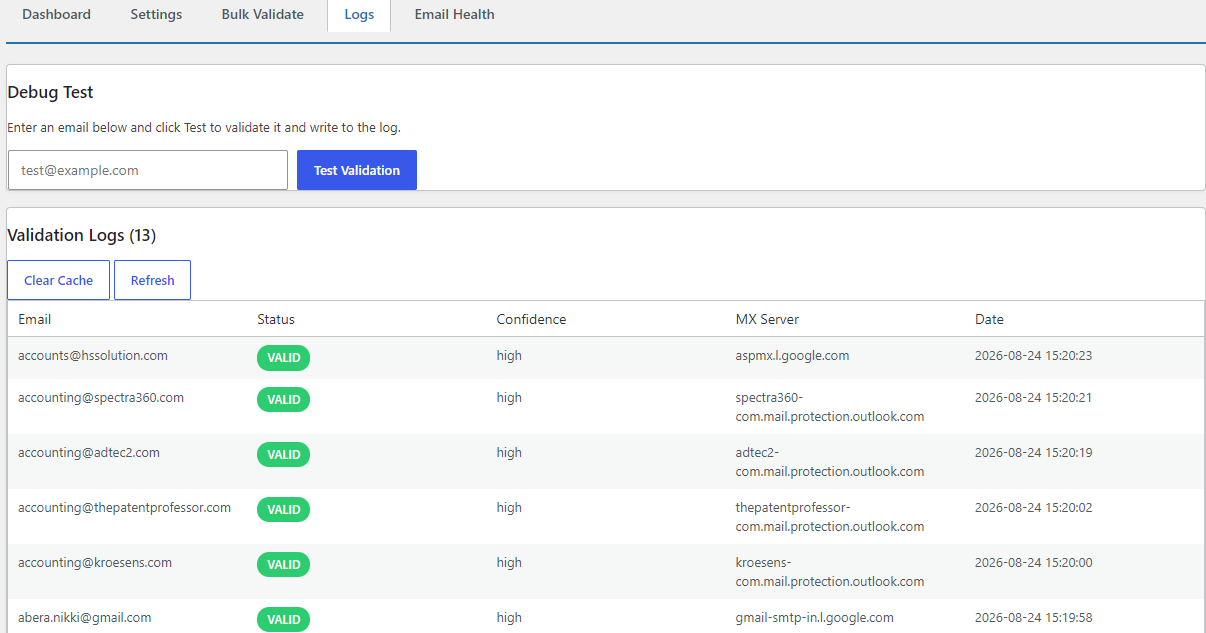
Task: Click date 2026-08-24 15:19:58
Action: click(x=1033, y=617)
